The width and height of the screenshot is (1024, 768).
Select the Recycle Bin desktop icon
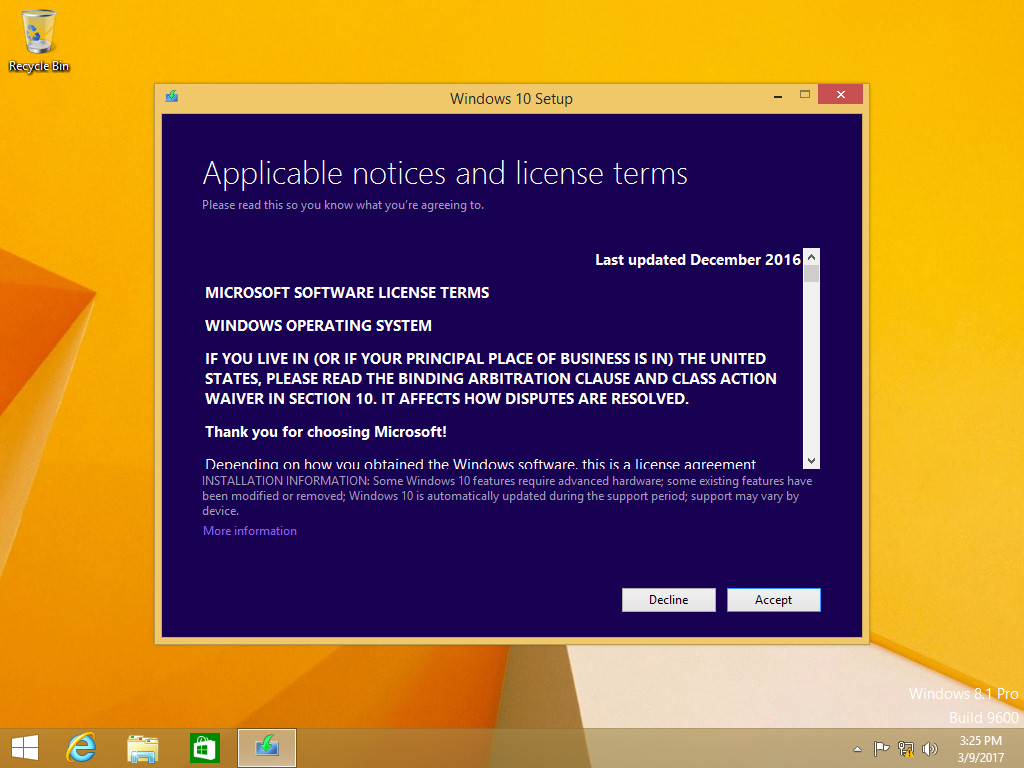(x=39, y=40)
